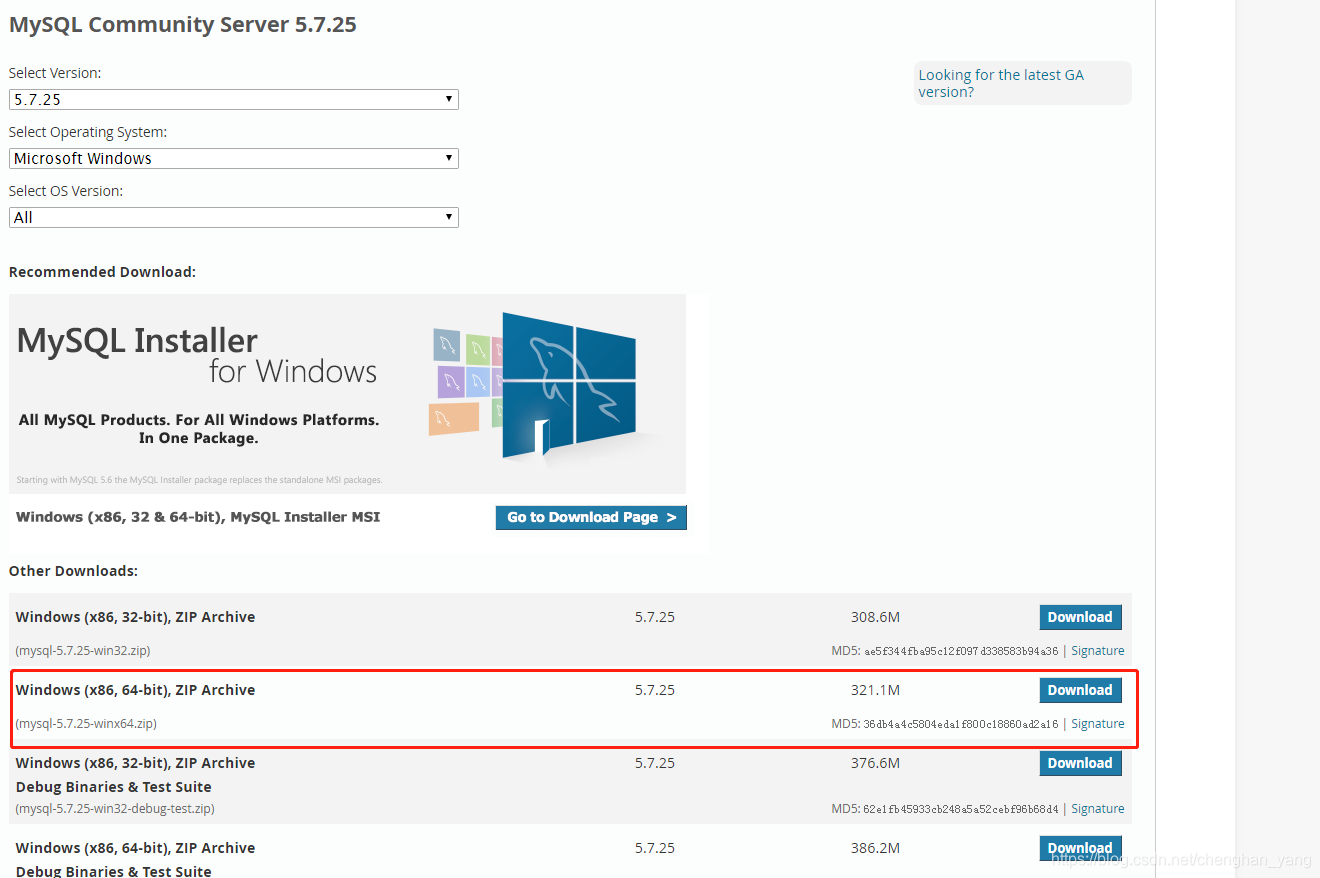Image resolution: width=1320 pixels, height=878 pixels.
Task: Click 'Looking for the latest GA version?' link
Action: [1001, 83]
